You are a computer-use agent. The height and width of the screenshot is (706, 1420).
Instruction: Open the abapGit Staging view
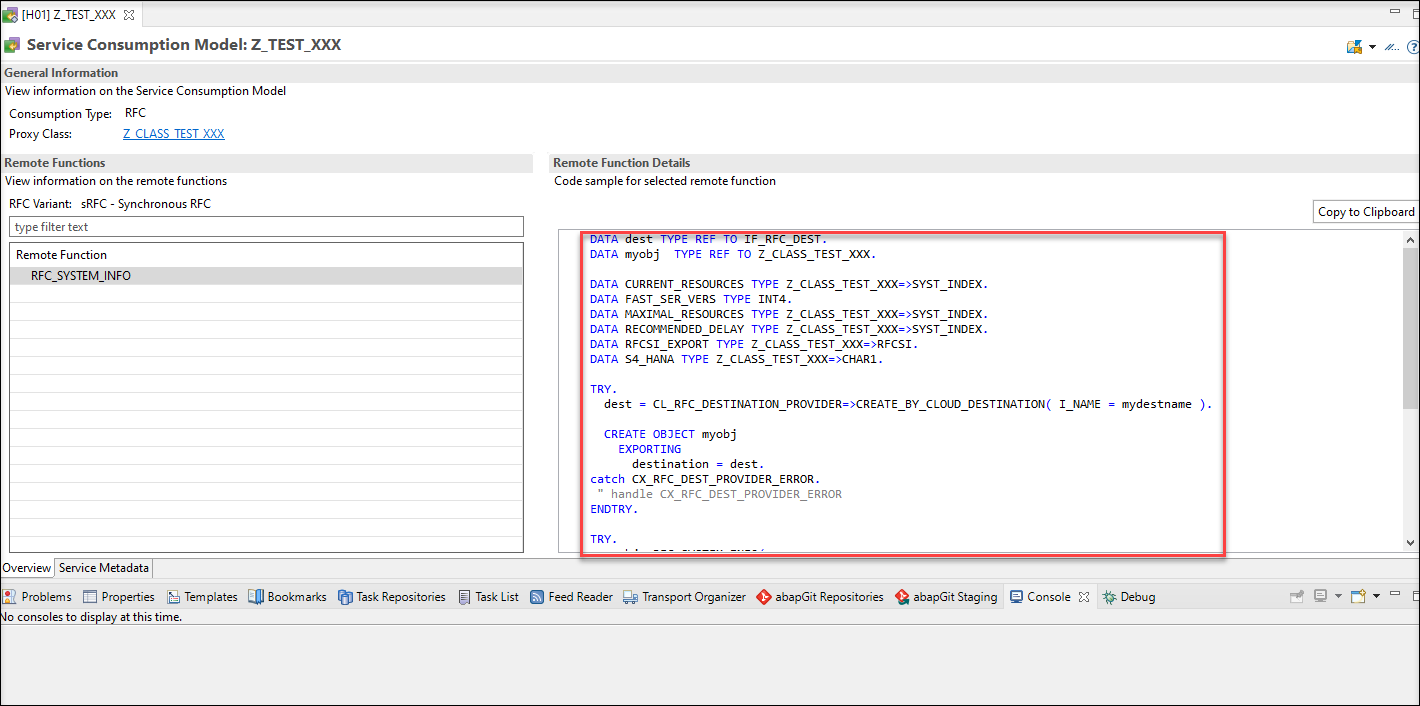pyautogui.click(x=946, y=597)
